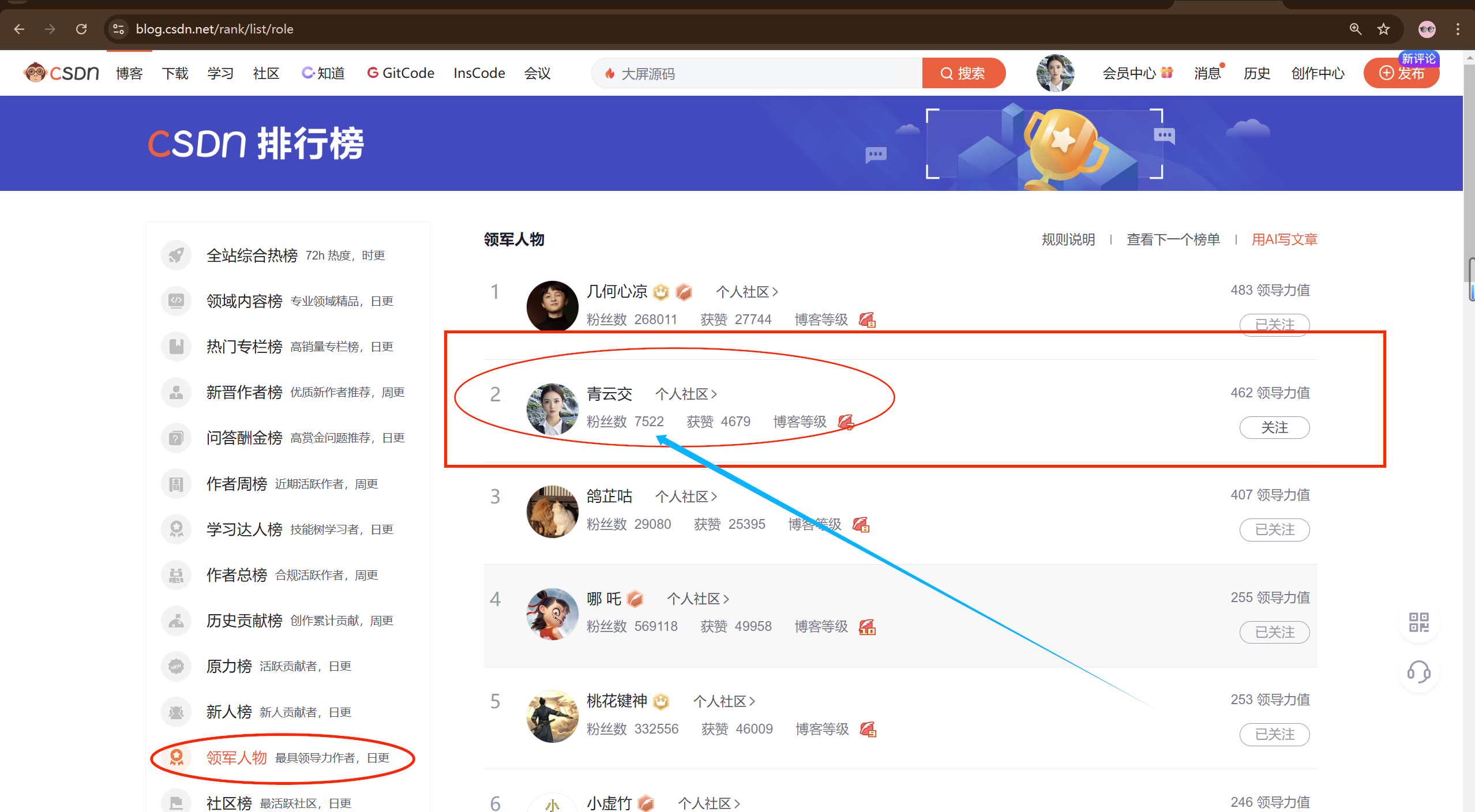Click the rocket icon for 全站综合热榜
The height and width of the screenshot is (812, 1475).
click(x=176, y=255)
